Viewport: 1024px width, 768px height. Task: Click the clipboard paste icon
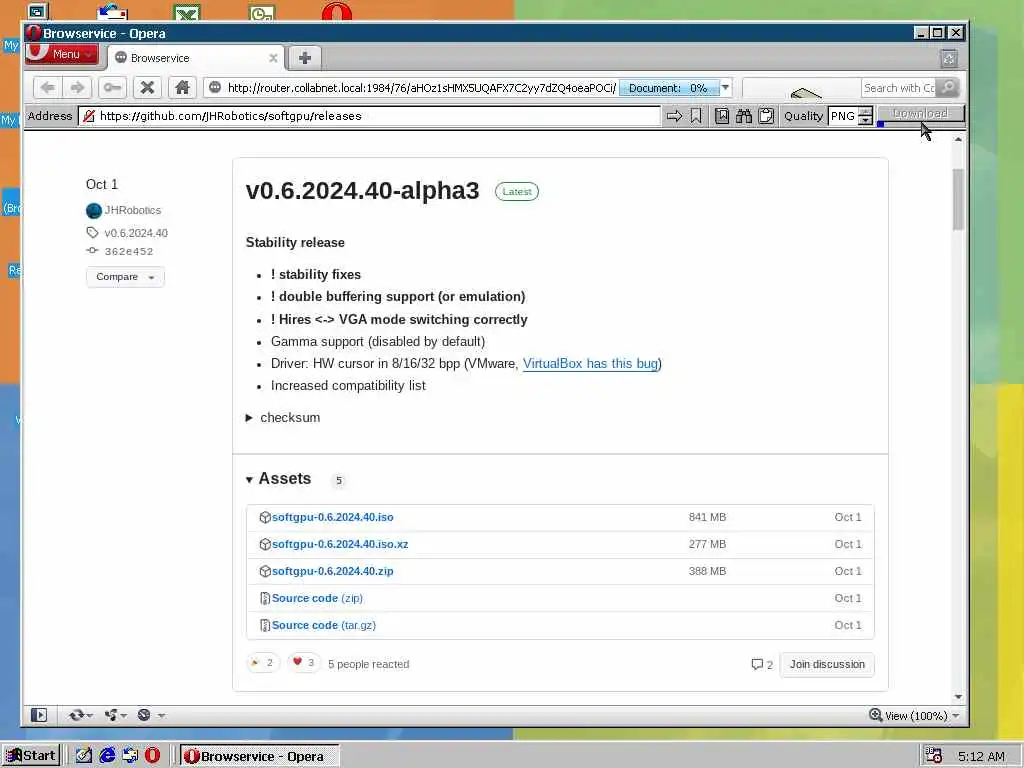coord(766,116)
